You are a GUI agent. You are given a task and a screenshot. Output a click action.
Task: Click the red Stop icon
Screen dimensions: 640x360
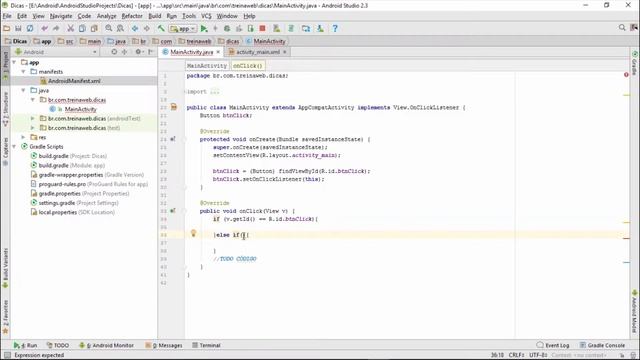click(x=262, y=29)
